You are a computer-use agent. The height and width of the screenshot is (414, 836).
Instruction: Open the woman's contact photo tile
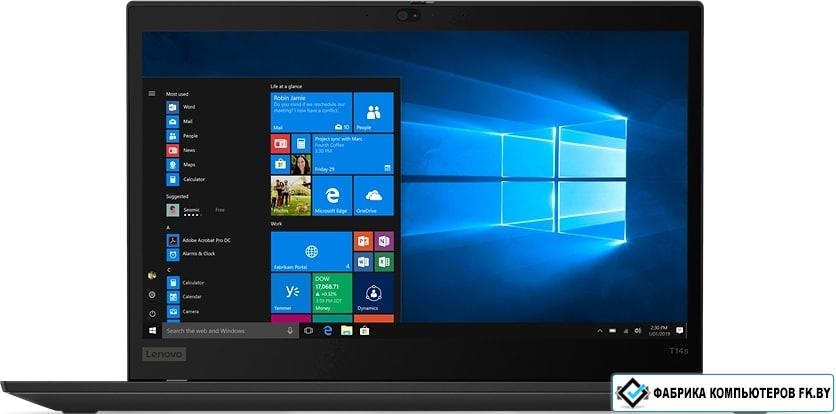coord(301,164)
